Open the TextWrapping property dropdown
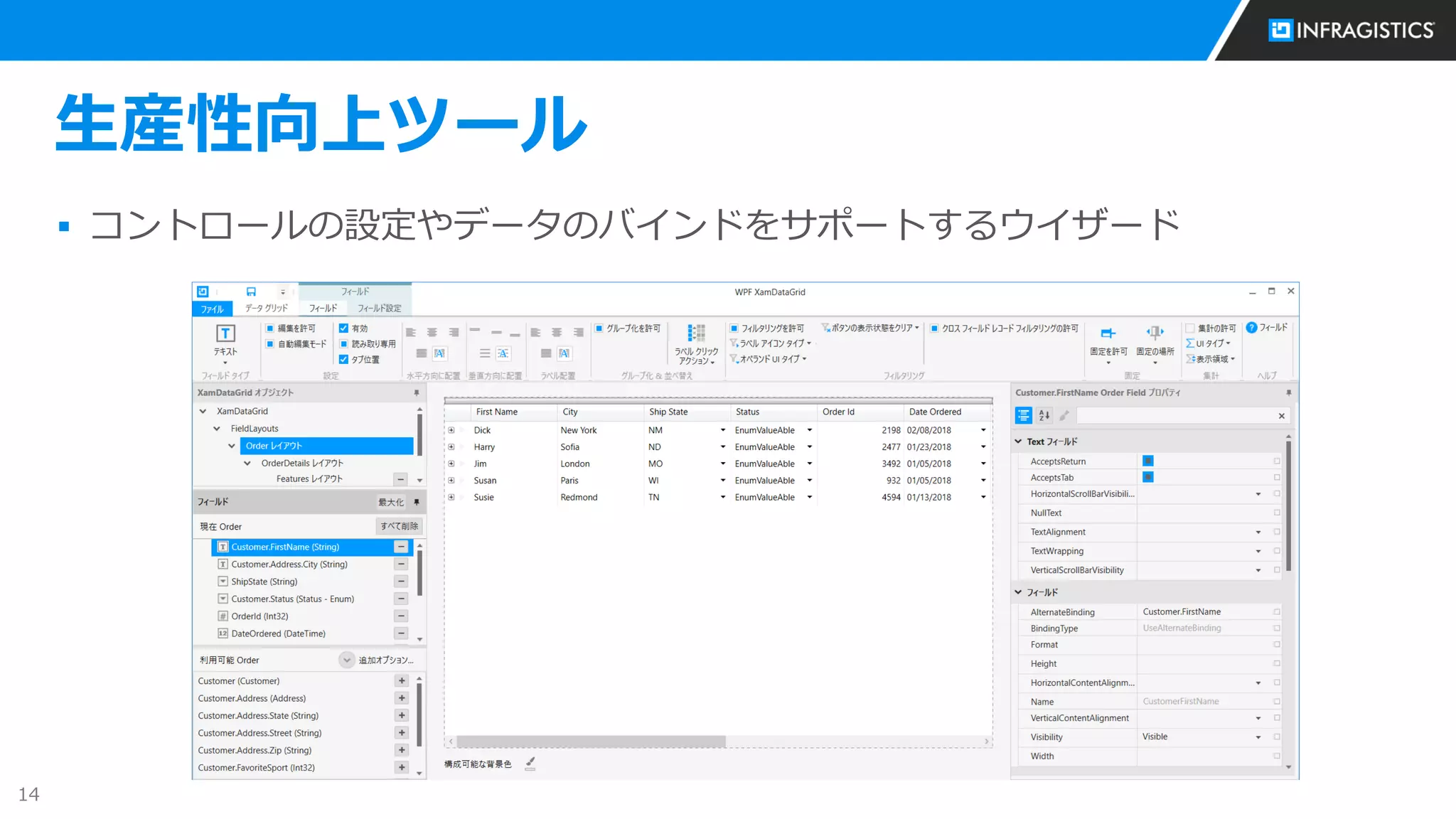This screenshot has width=1456, height=819. click(x=1258, y=551)
